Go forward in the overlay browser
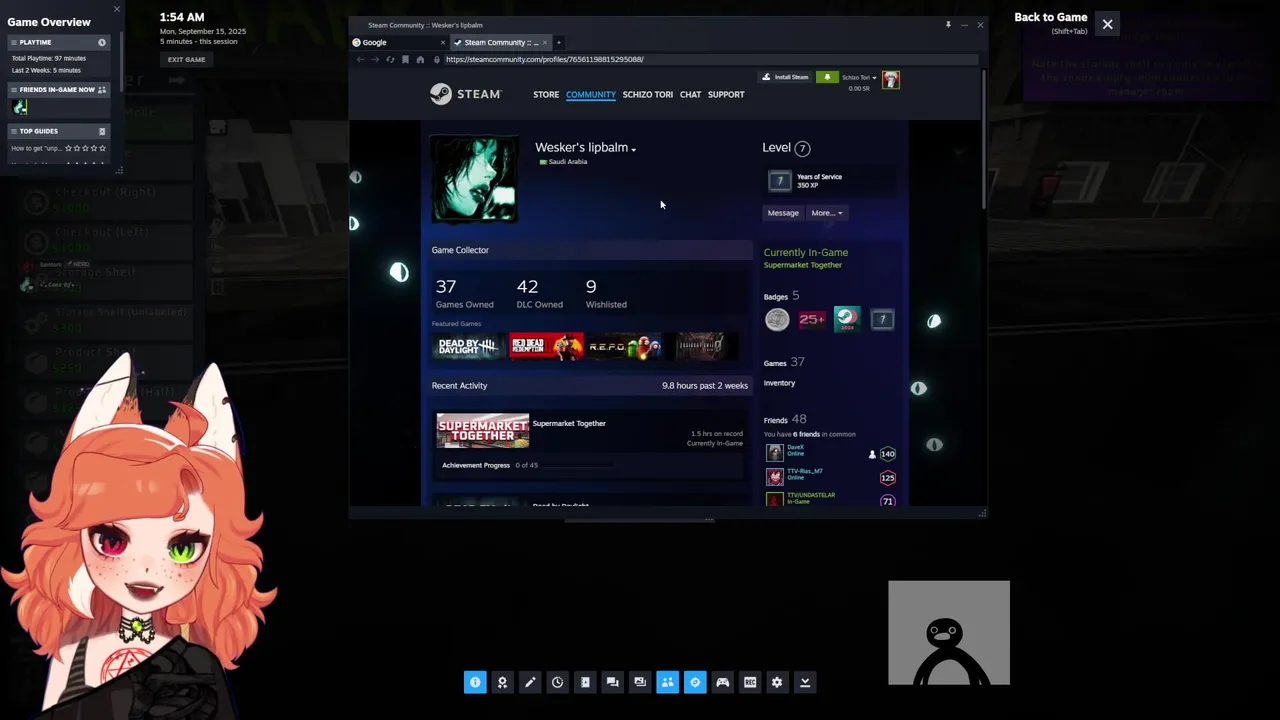Screen dimensions: 1280x720 375,59
